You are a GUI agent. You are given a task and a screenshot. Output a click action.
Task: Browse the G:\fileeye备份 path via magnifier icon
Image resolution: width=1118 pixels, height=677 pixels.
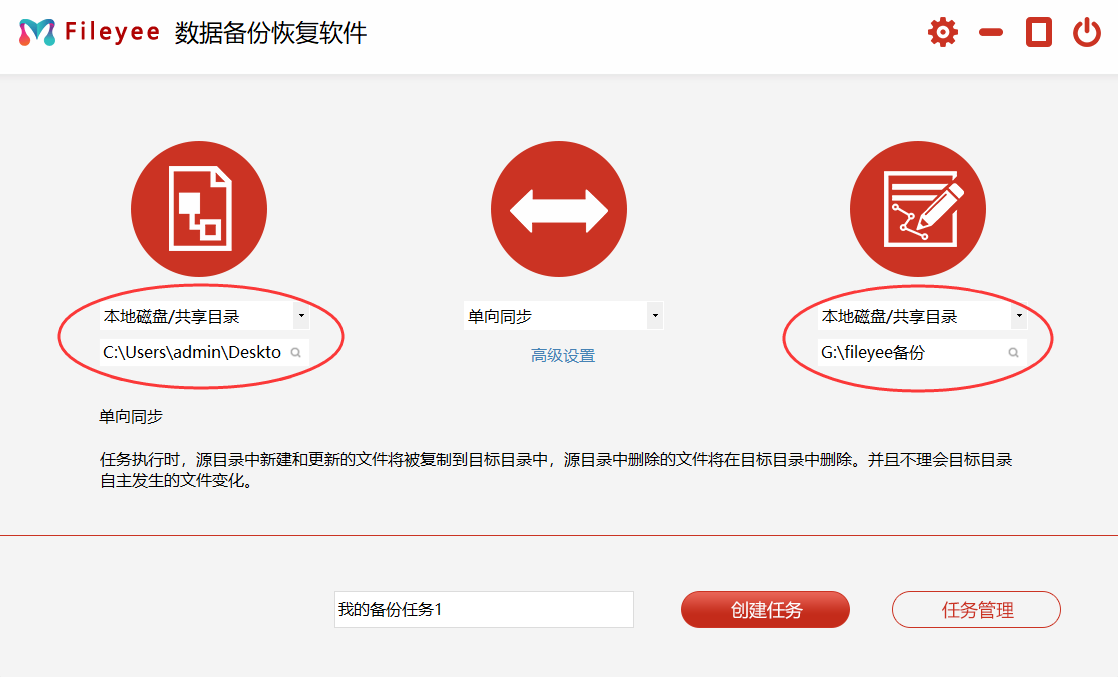coord(1013,353)
